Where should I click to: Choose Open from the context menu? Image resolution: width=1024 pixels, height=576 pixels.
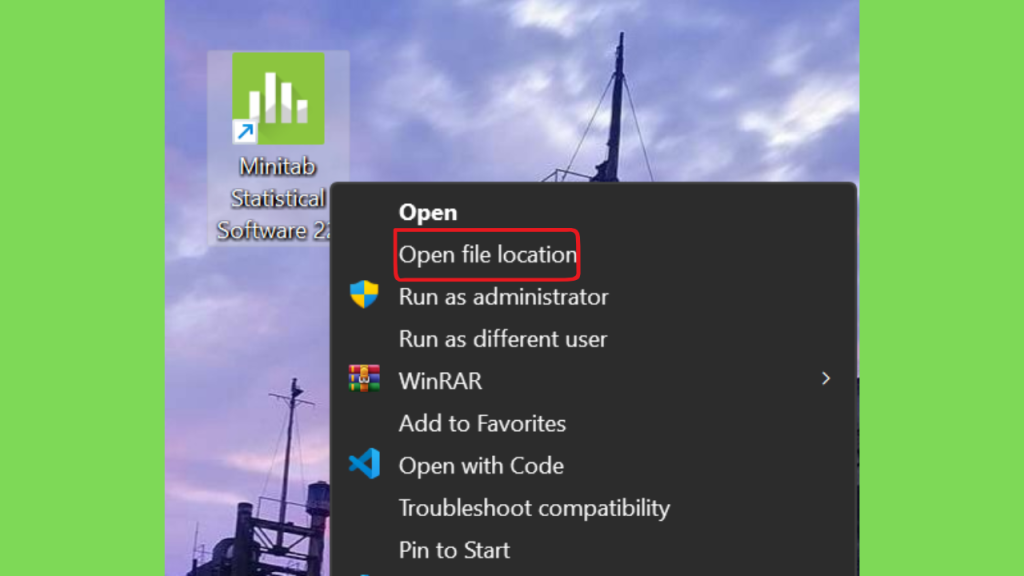click(428, 212)
